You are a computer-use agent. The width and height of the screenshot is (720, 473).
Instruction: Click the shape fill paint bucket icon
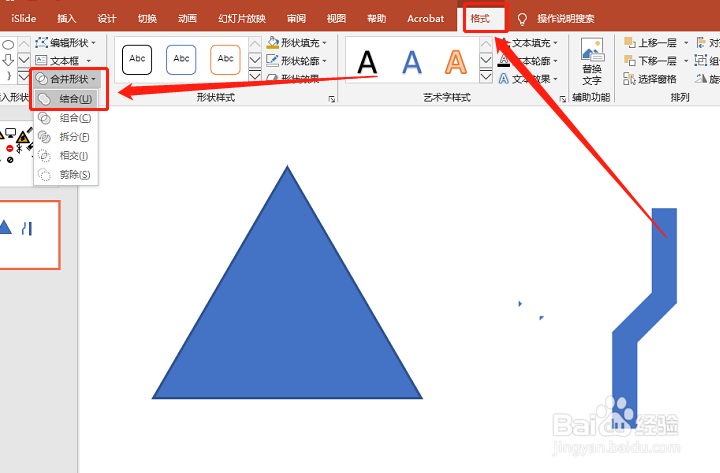(273, 42)
